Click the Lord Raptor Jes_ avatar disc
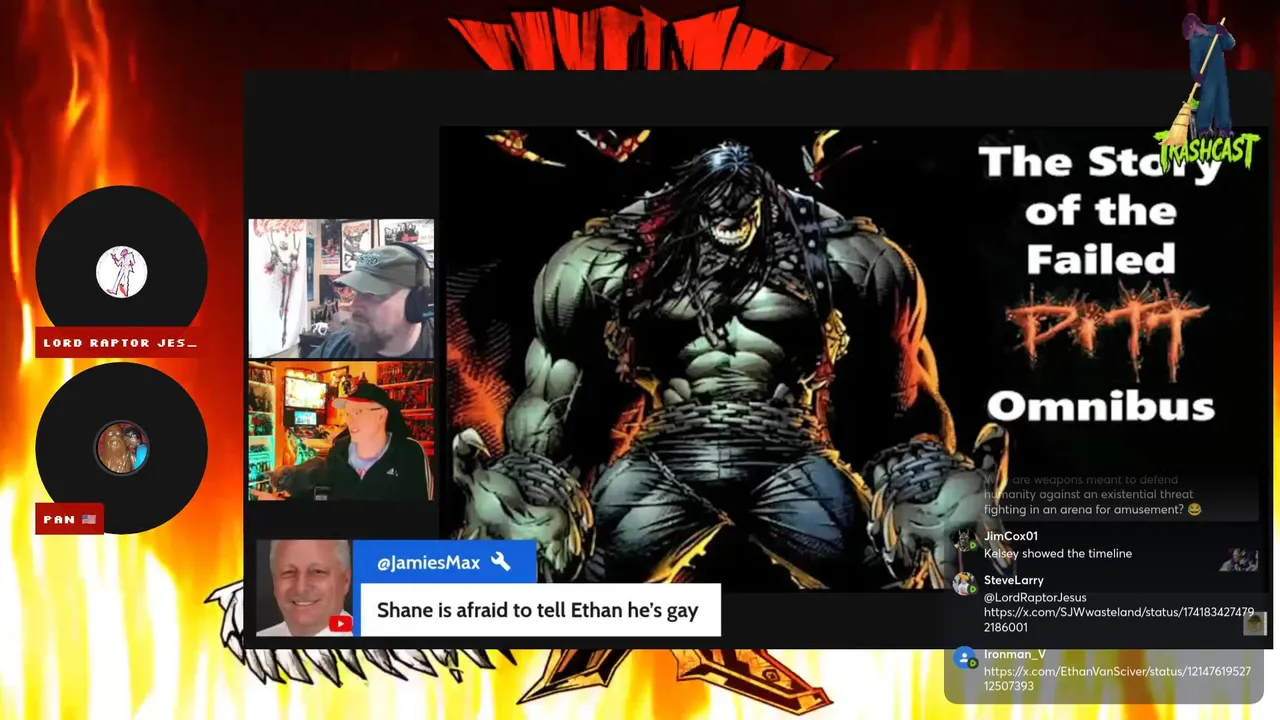Viewport: 1280px width, 720px height. point(122,272)
